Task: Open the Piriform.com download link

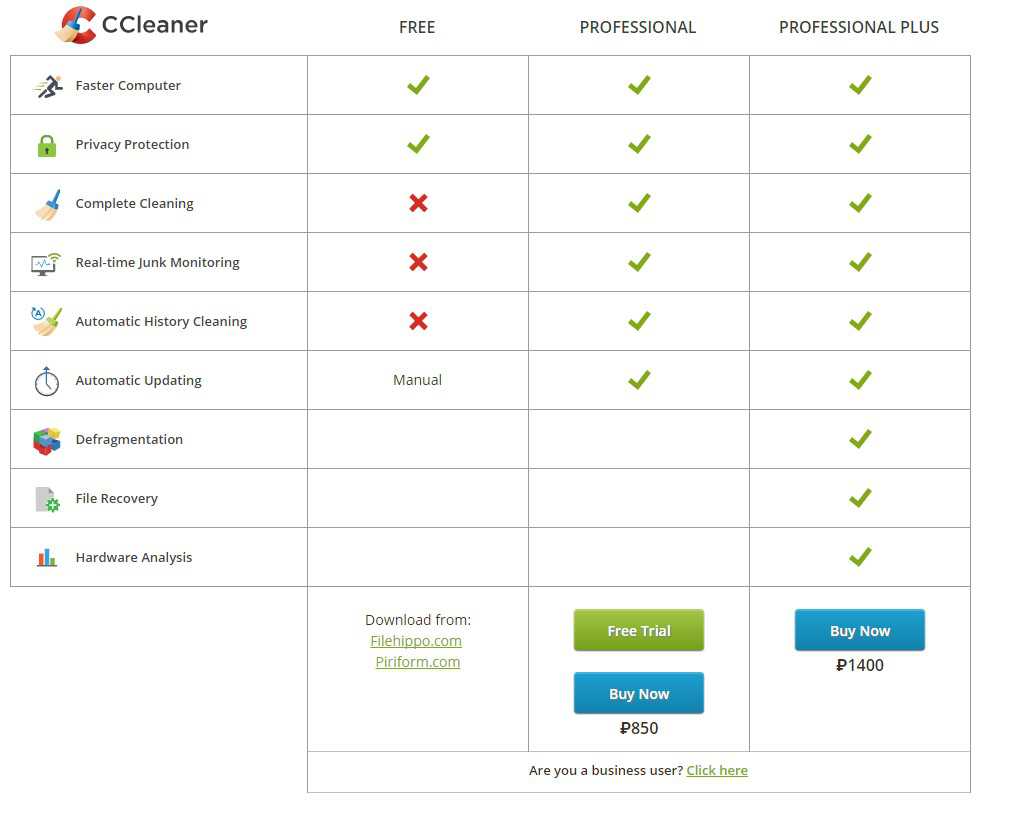Action: tap(417, 662)
